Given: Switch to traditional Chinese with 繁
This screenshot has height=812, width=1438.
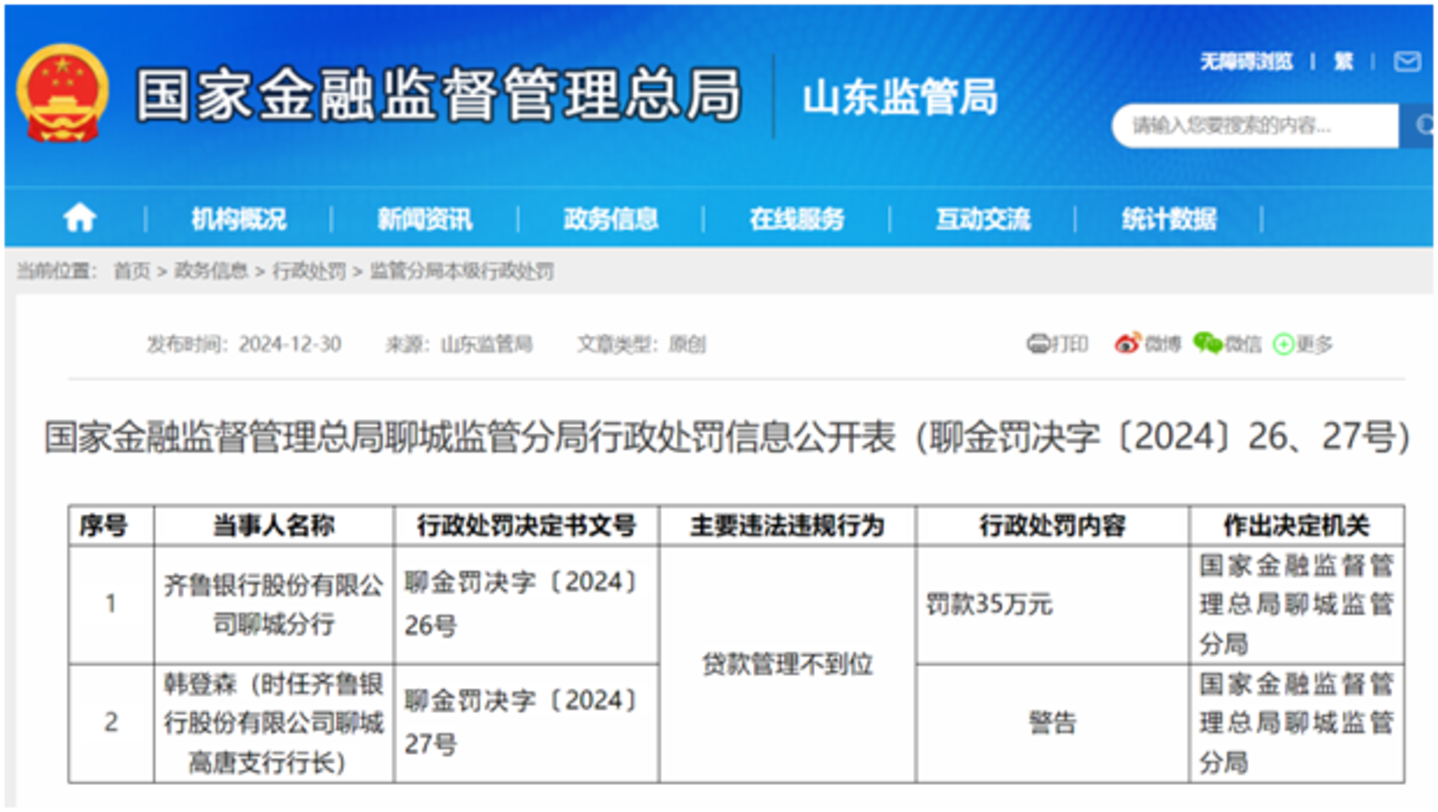Looking at the screenshot, I should point(1343,62).
